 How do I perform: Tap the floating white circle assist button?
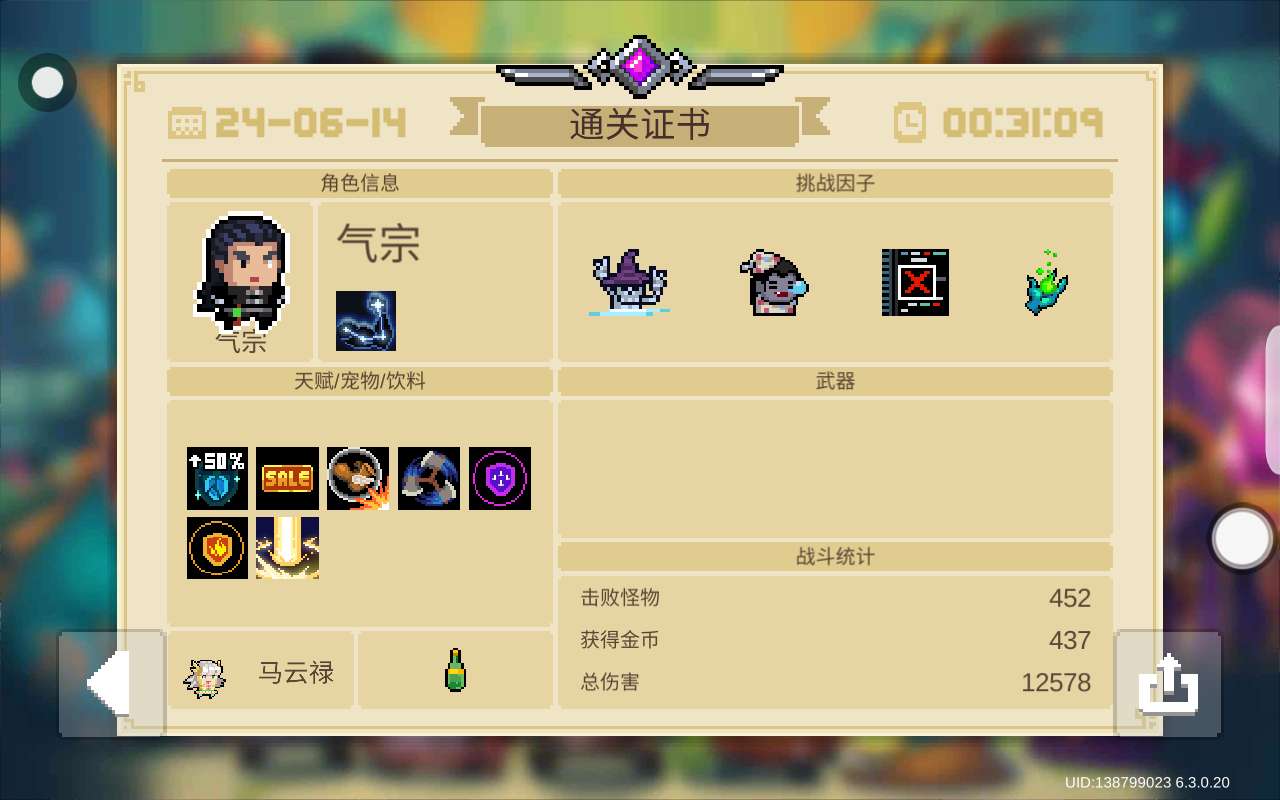1242,539
